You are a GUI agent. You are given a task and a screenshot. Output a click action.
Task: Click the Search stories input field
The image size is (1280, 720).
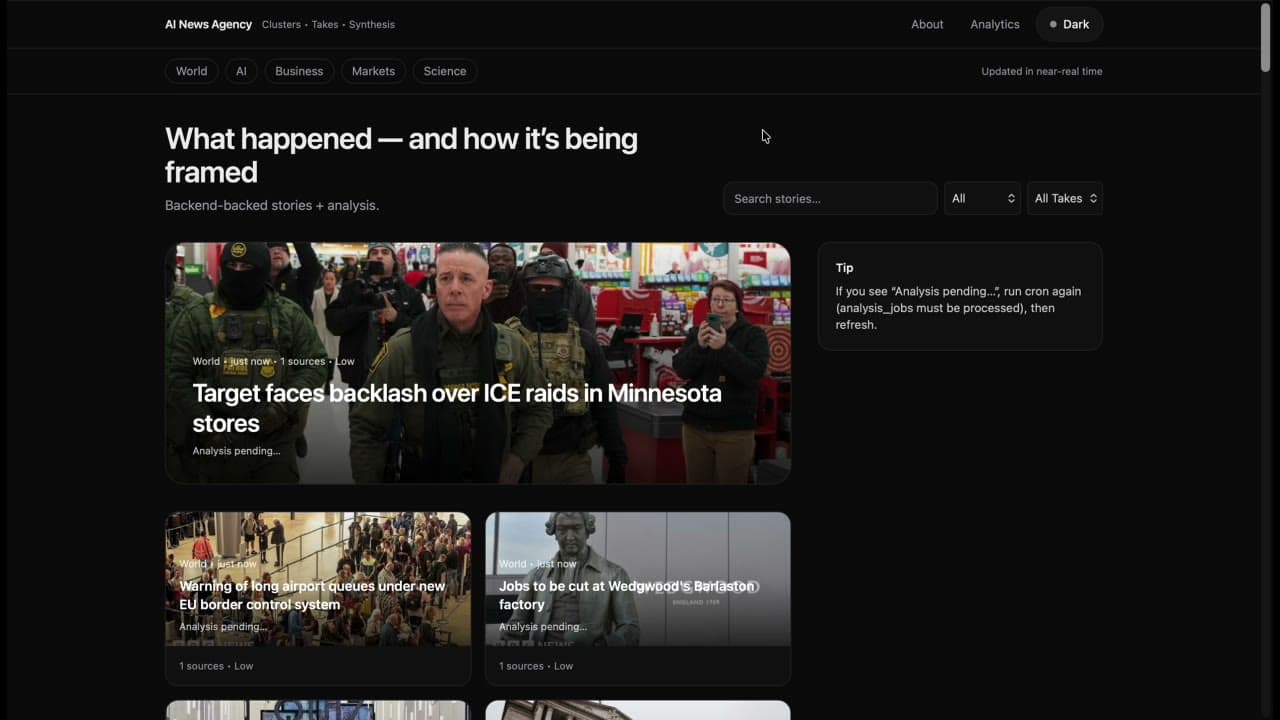(829, 198)
